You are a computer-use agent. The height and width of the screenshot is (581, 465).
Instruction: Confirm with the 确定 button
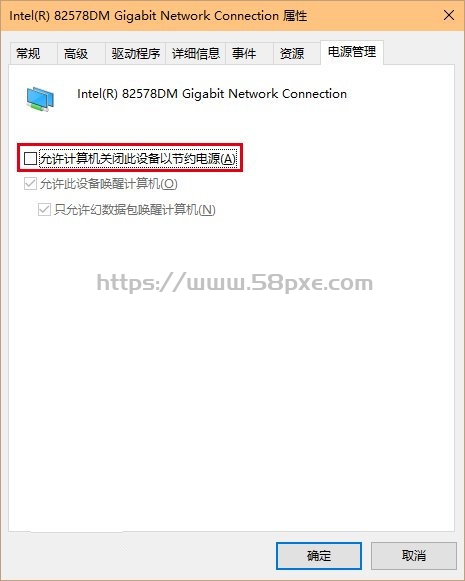pos(319,556)
